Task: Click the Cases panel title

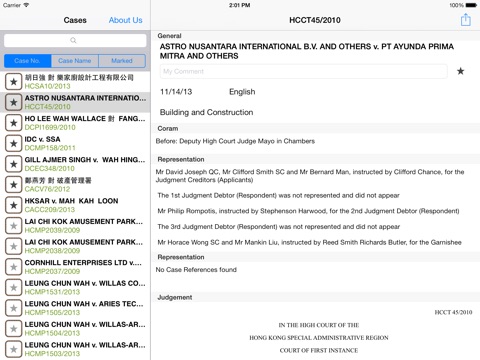Action: (75, 20)
